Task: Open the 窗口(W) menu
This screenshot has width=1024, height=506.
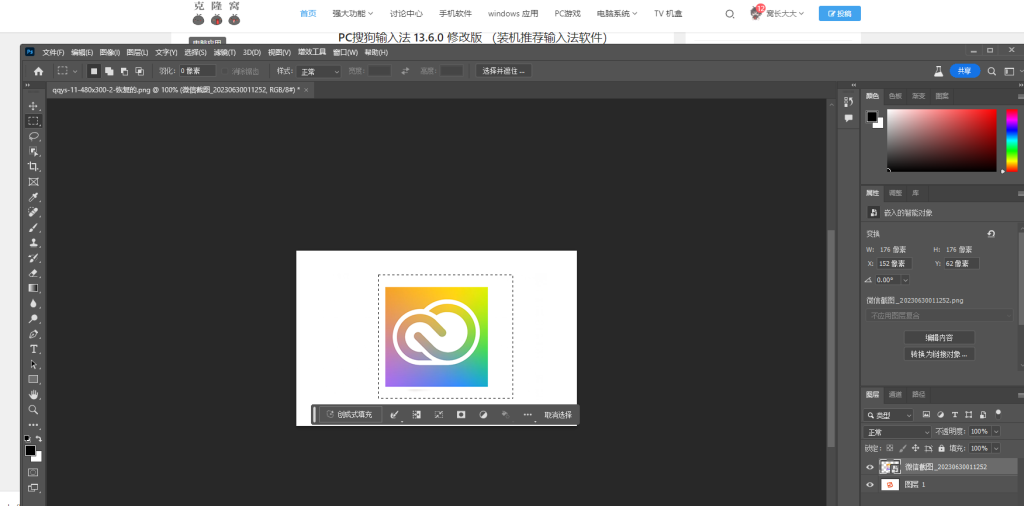Action: (x=345, y=52)
